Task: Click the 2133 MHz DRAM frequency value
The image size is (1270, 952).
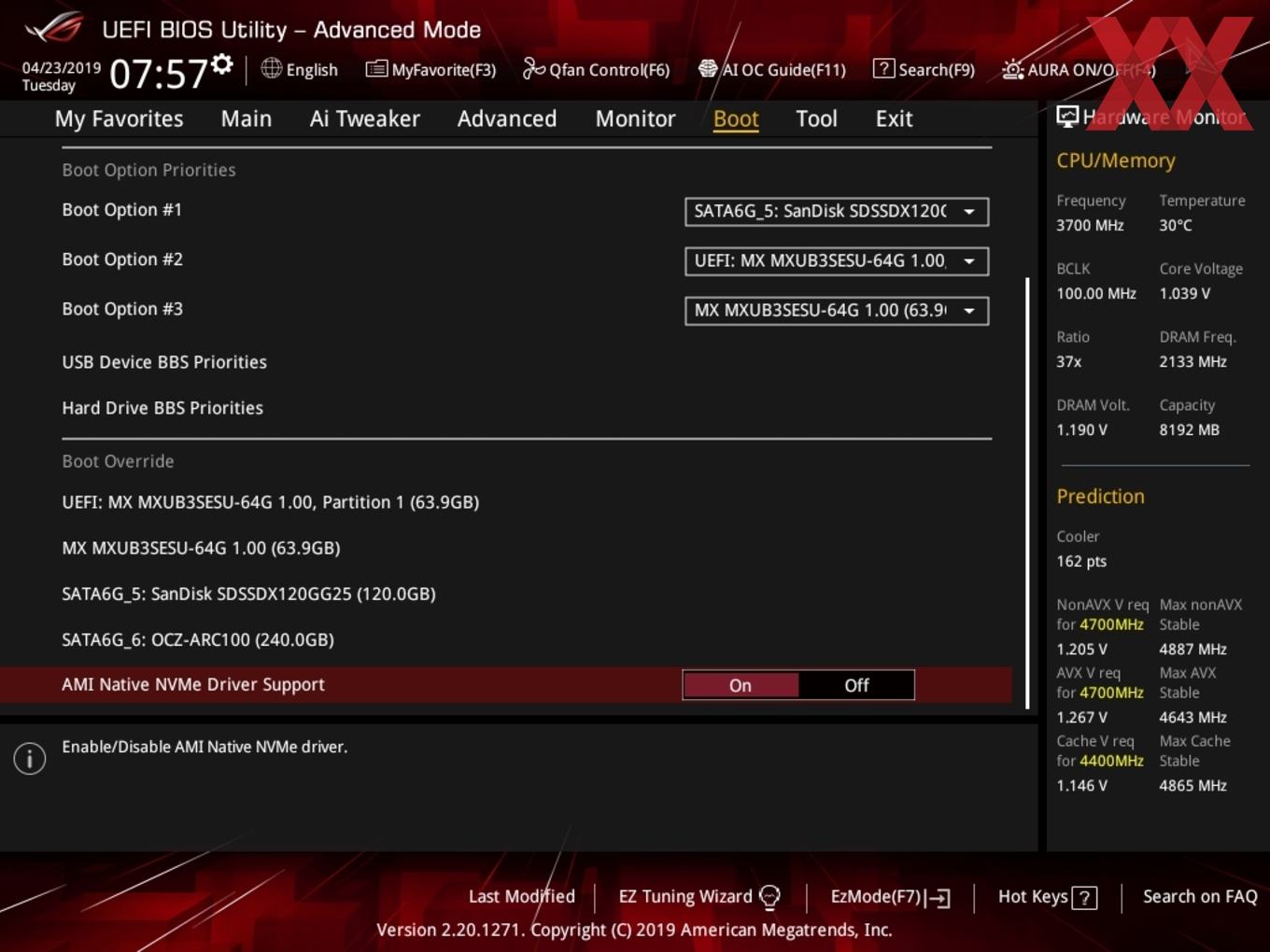Action: click(x=1192, y=362)
